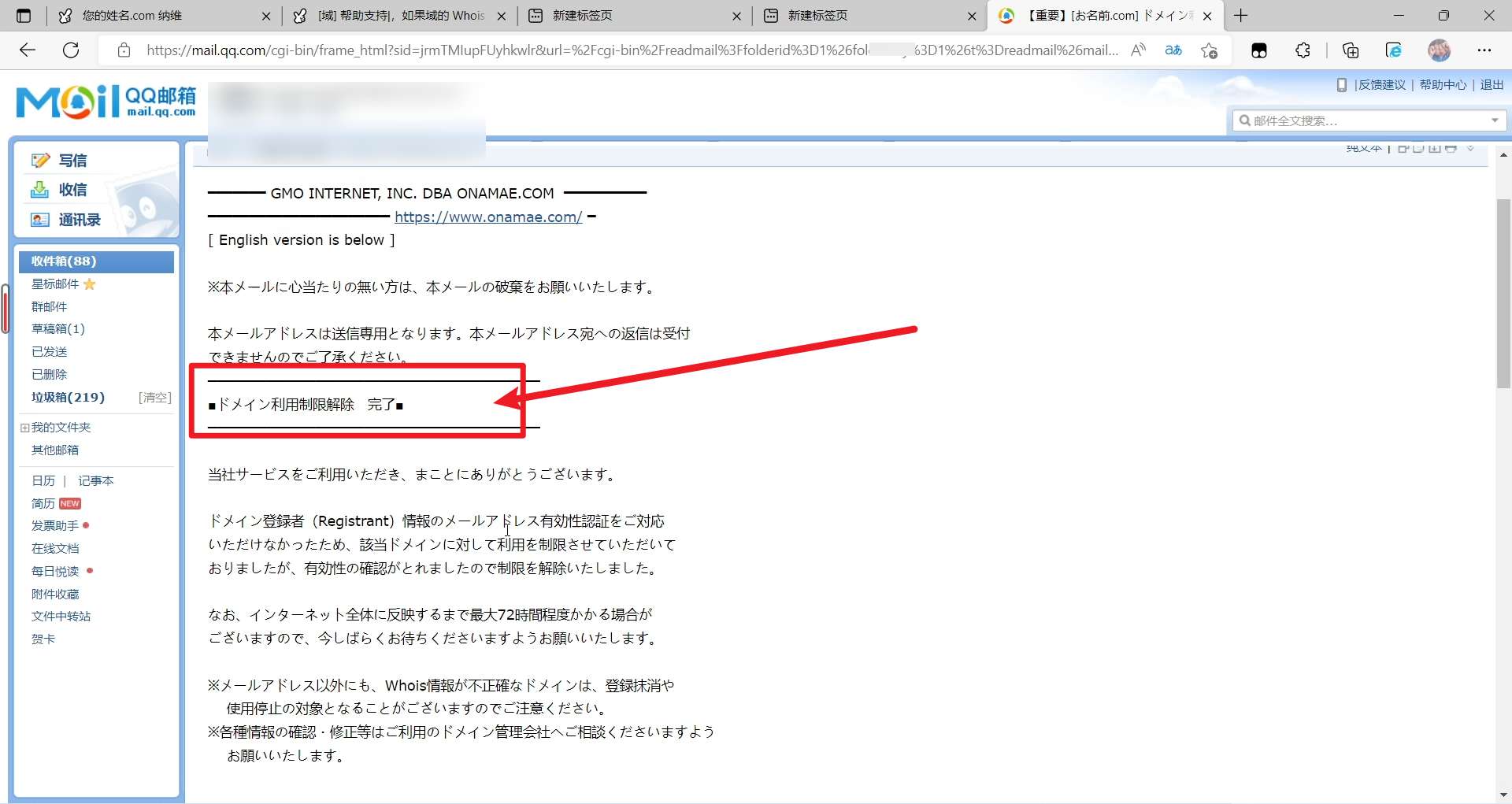Click the 清空 link to empty trash

(x=154, y=398)
